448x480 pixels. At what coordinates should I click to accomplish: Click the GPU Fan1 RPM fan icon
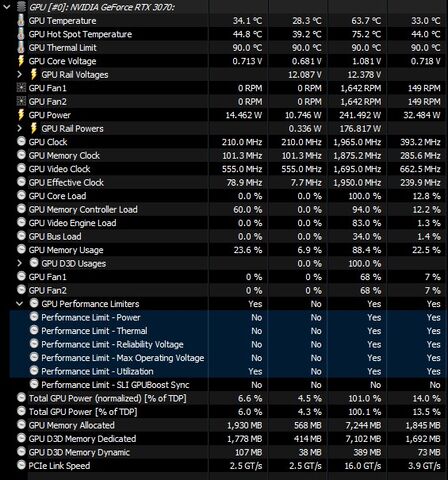coord(21,88)
